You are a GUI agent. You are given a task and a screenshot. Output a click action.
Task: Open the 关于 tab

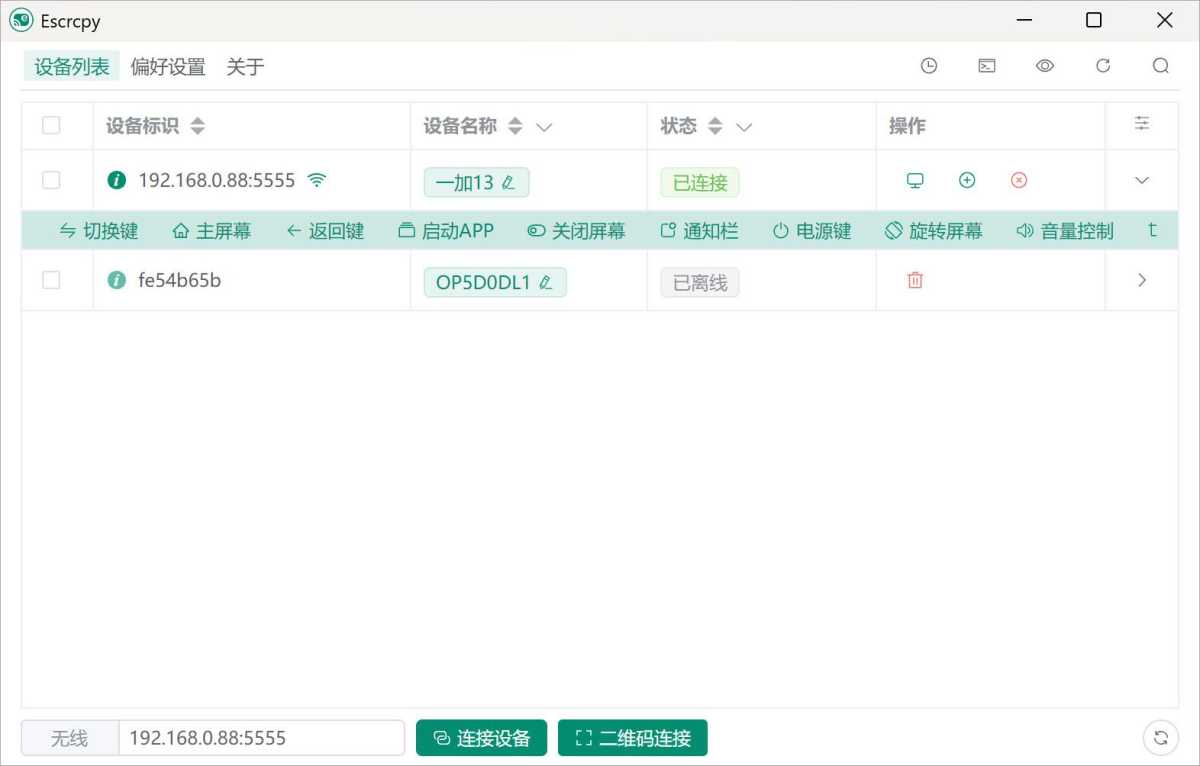coord(245,66)
